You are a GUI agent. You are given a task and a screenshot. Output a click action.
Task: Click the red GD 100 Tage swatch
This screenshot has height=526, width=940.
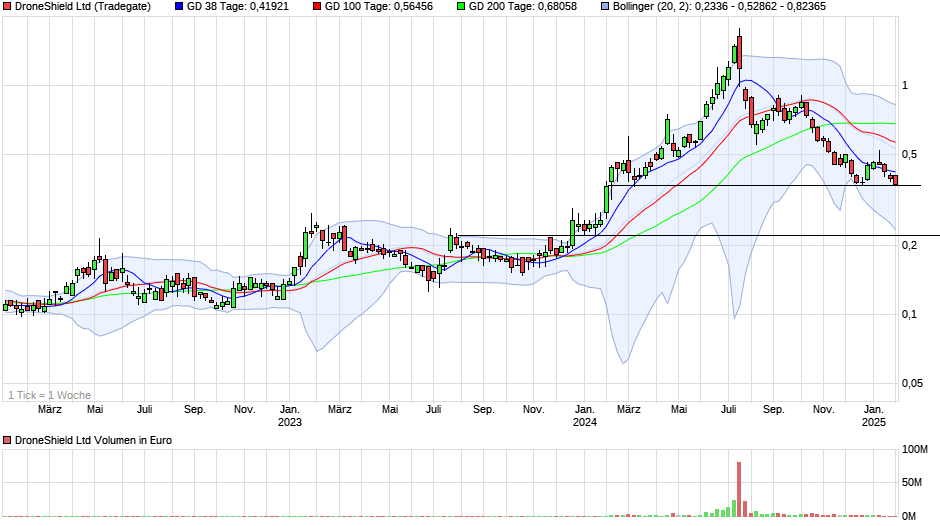click(317, 7)
